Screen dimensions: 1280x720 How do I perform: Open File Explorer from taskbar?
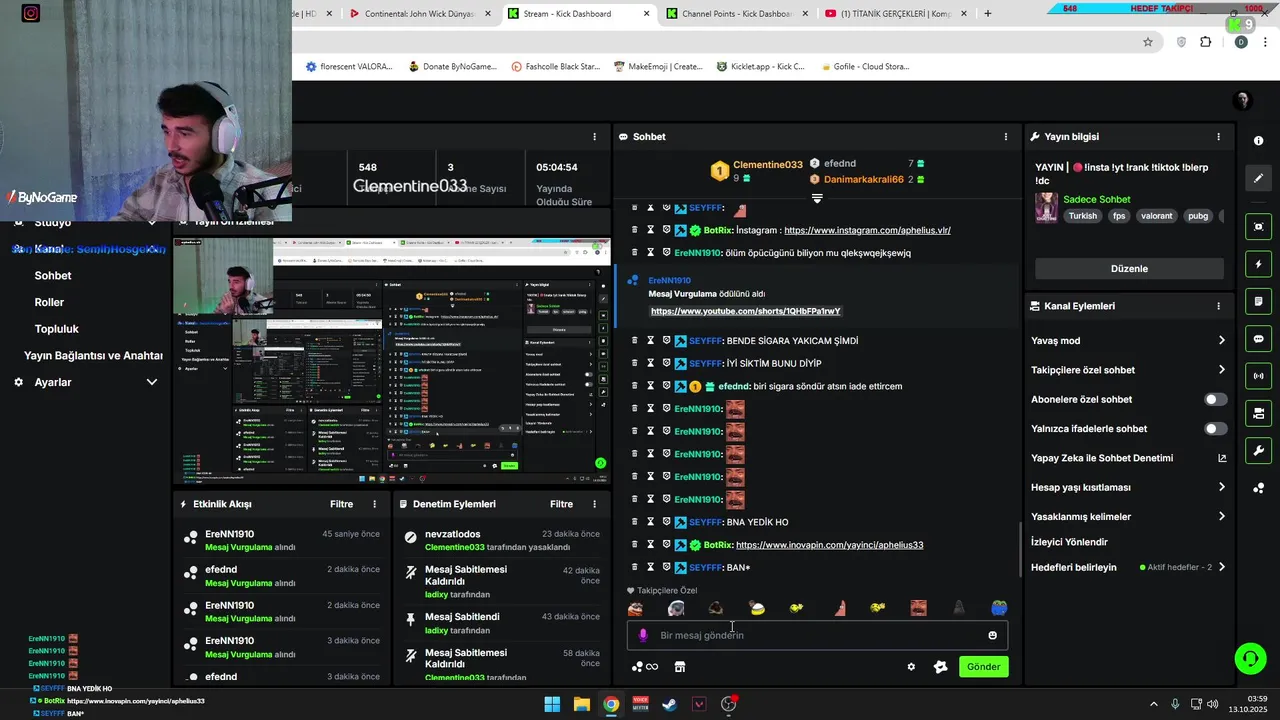pyautogui.click(x=581, y=704)
